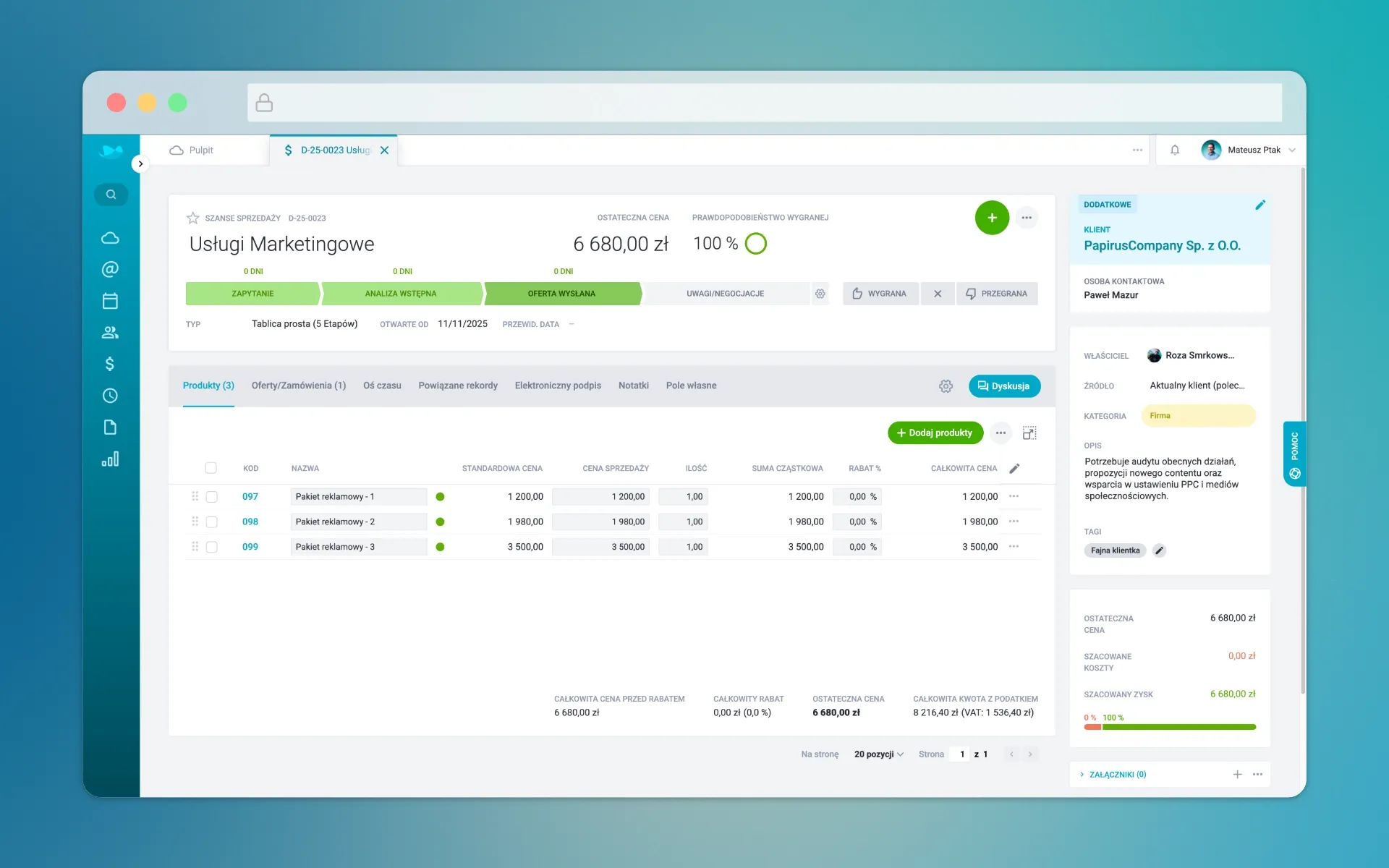Click the Dodaj produkty button
1389x868 pixels.
click(x=935, y=433)
